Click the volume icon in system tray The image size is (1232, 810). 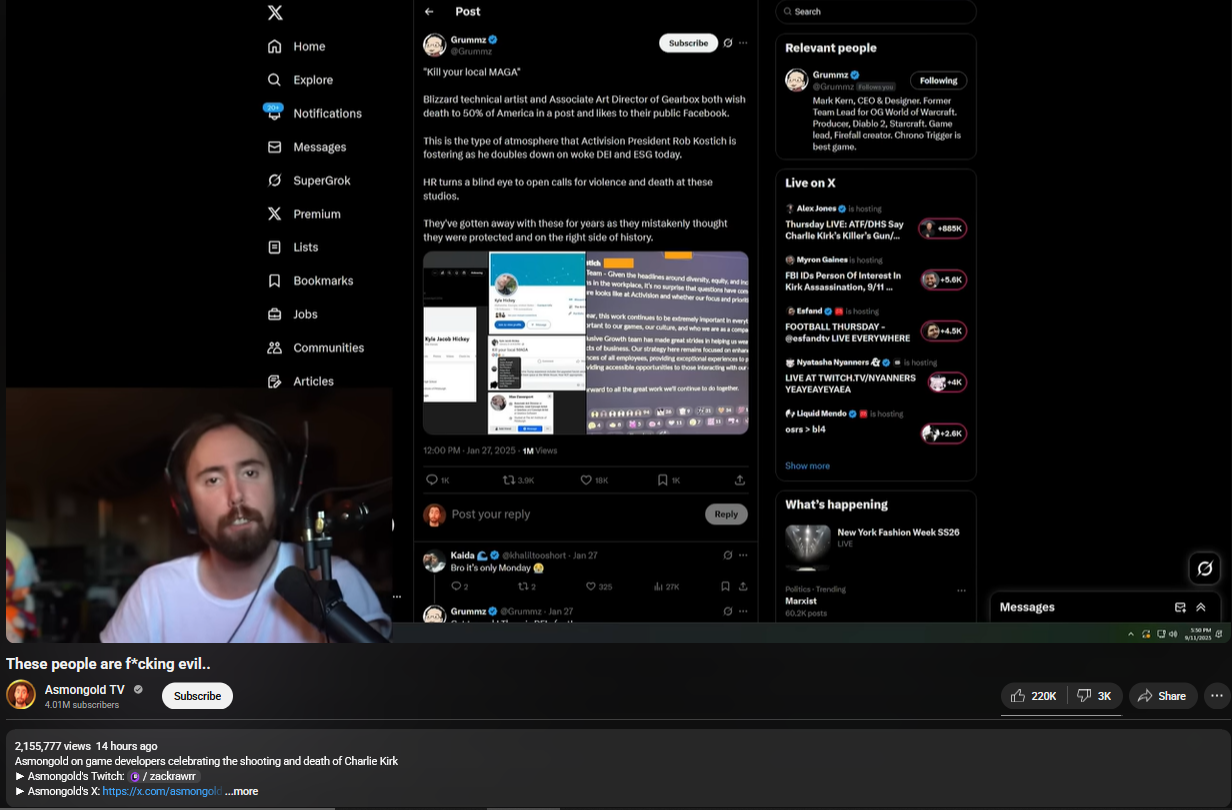(1172, 634)
